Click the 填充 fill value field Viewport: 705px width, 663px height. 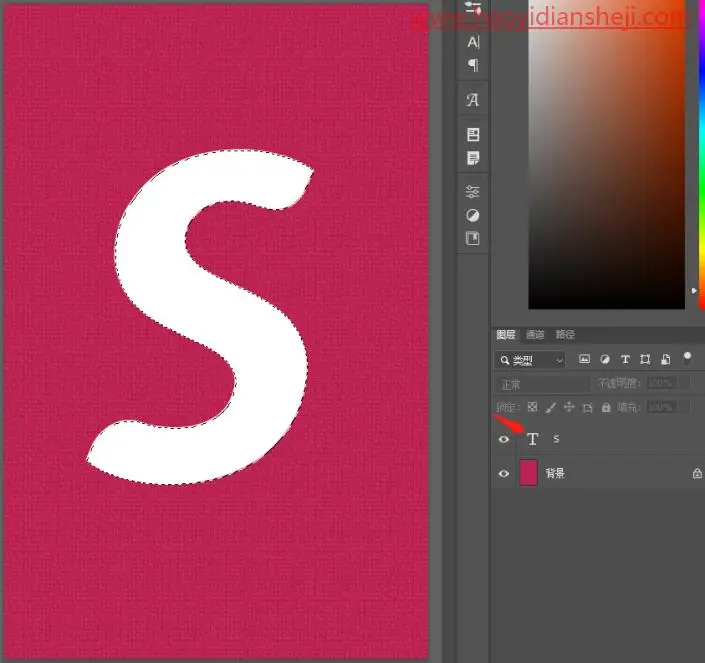pyautogui.click(x=661, y=407)
